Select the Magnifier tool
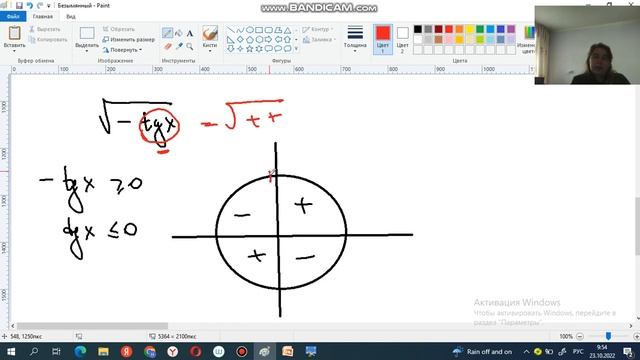This screenshot has height=360, width=640. (x=190, y=47)
